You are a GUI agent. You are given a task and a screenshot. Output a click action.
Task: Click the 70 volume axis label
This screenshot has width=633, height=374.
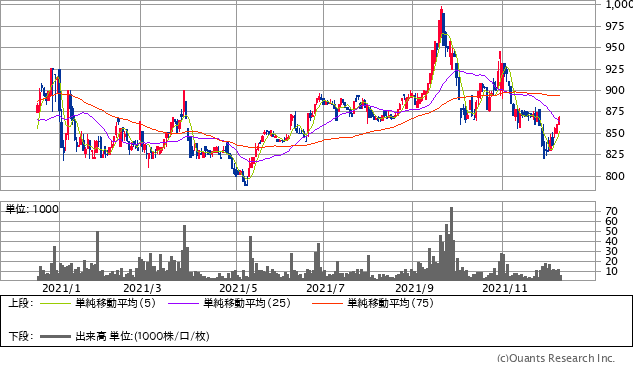click(612, 211)
